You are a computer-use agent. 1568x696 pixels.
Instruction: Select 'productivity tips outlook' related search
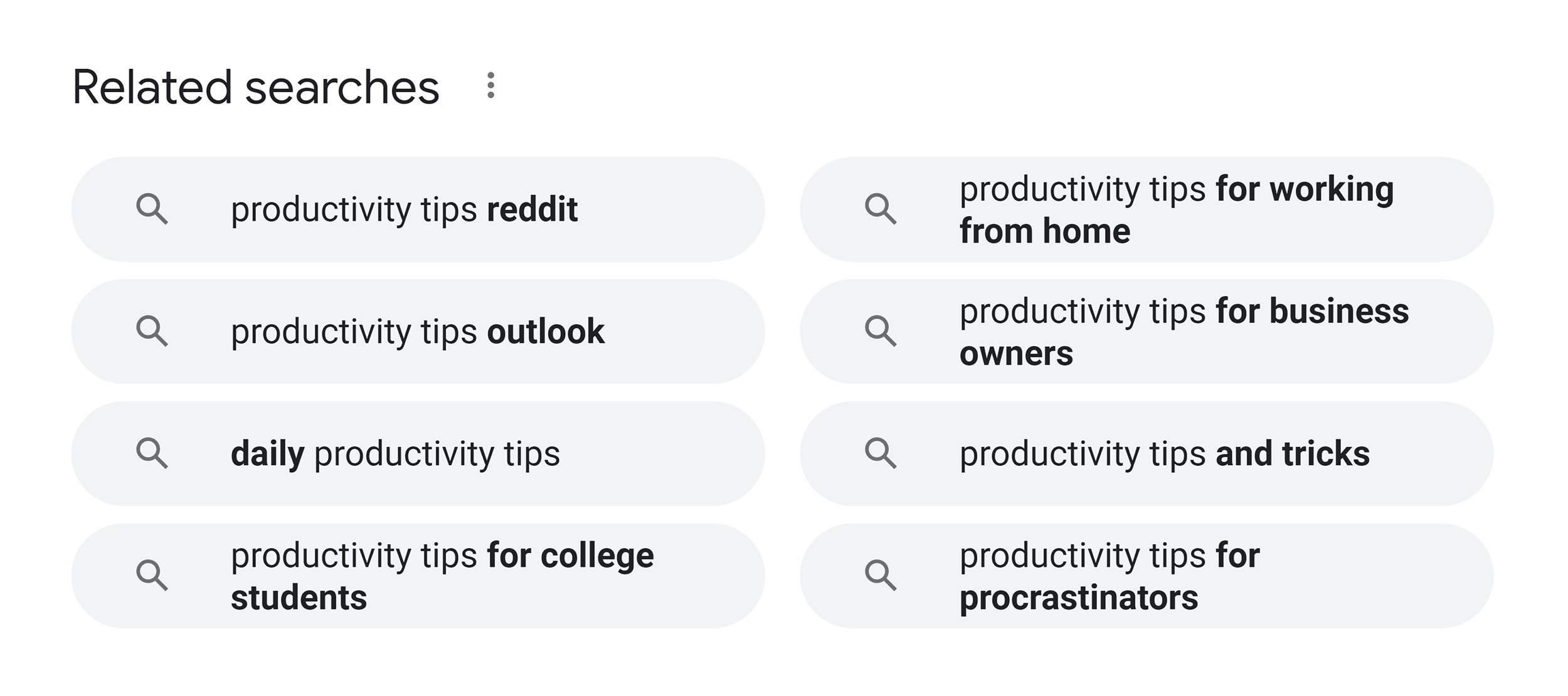click(418, 332)
